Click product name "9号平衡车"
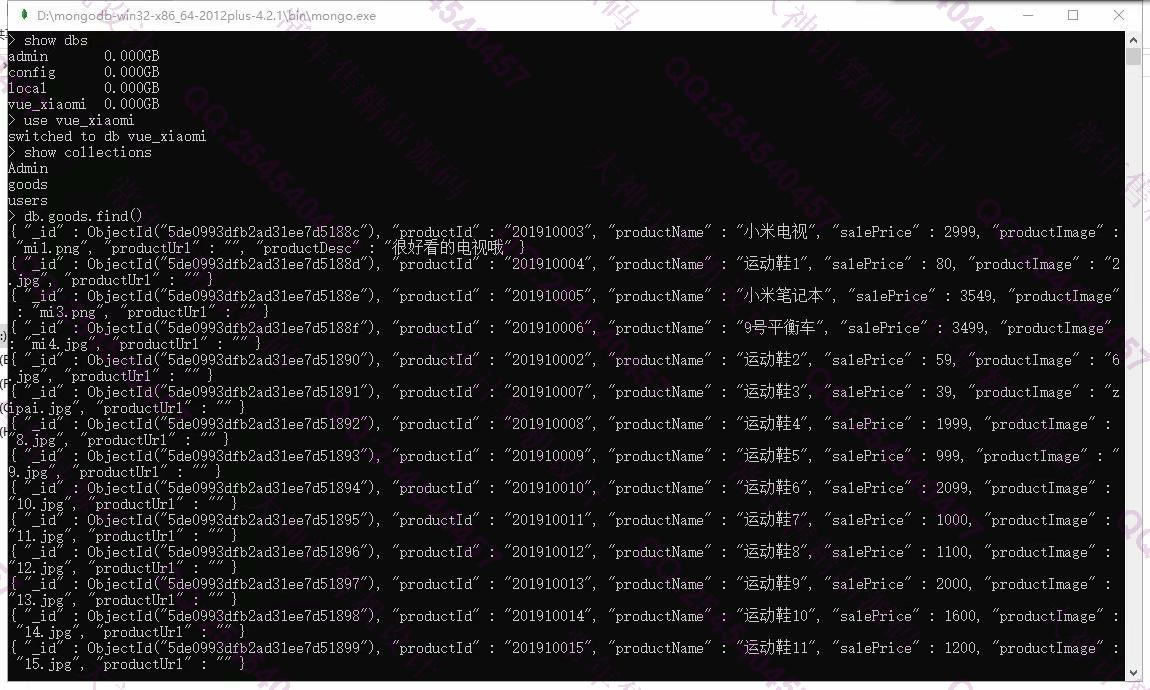1150x690 pixels. pyautogui.click(x=780, y=329)
